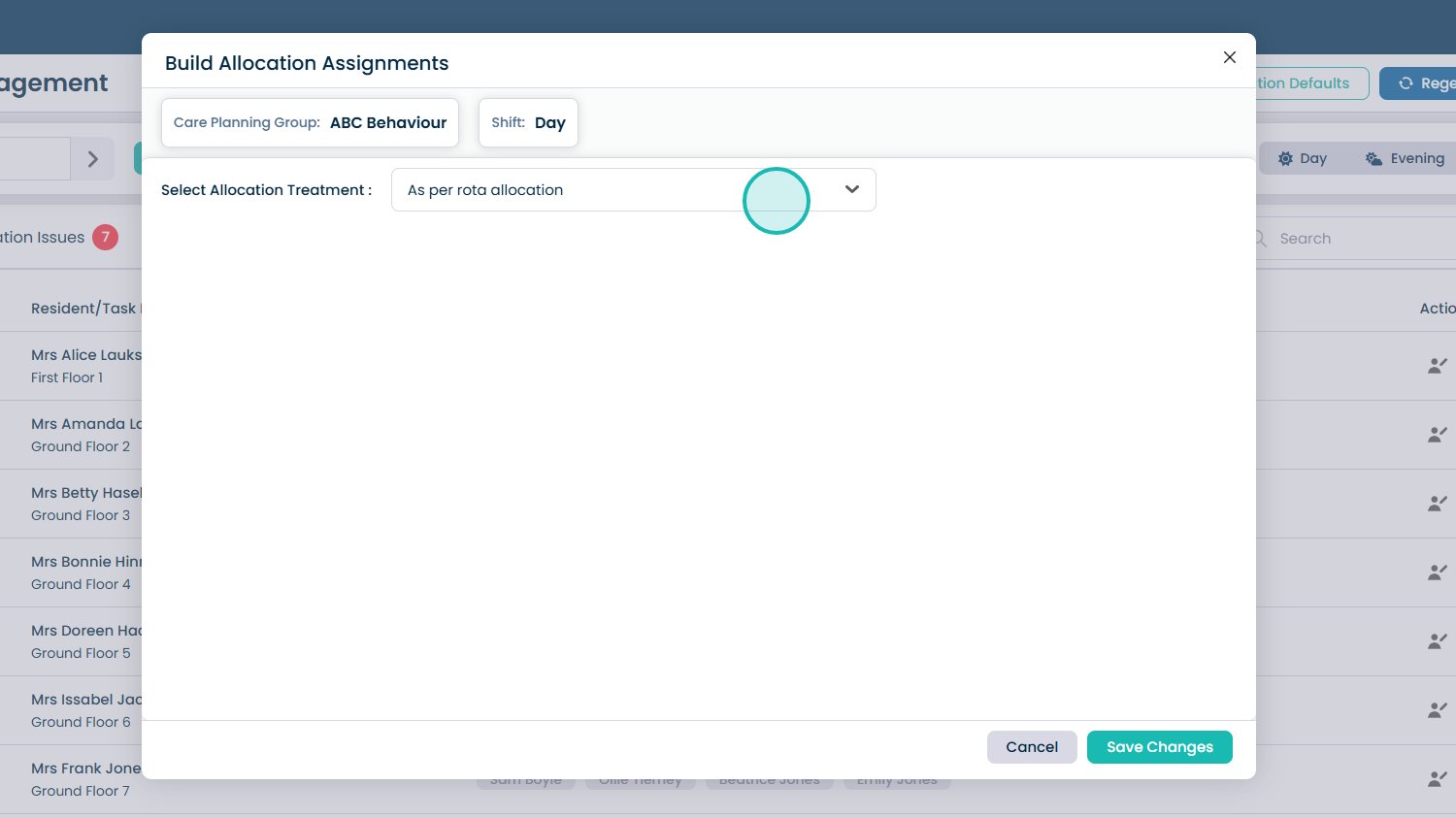Click the Ground Floor 7 room label
Viewport: 1456px width, 818px height.
pos(81,791)
